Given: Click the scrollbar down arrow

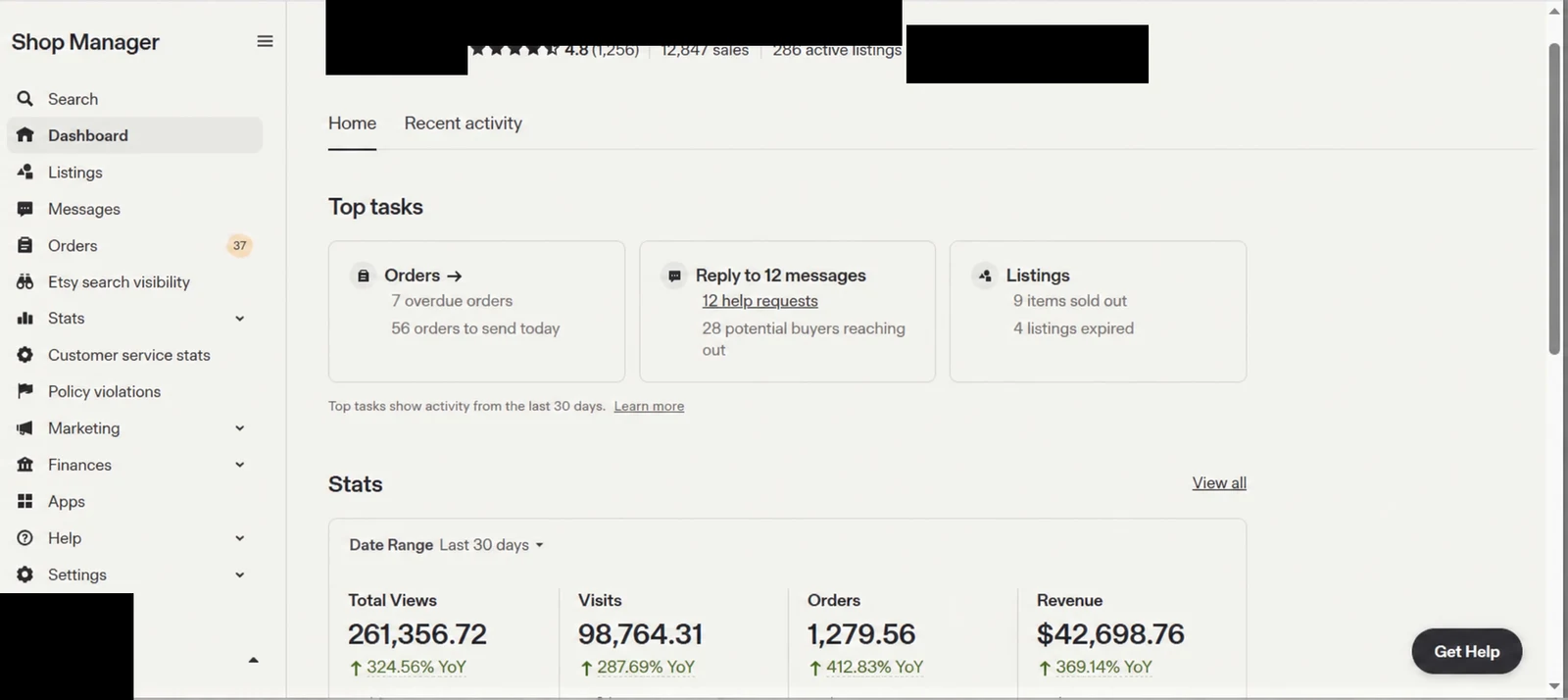Looking at the screenshot, I should (x=1554, y=686).
